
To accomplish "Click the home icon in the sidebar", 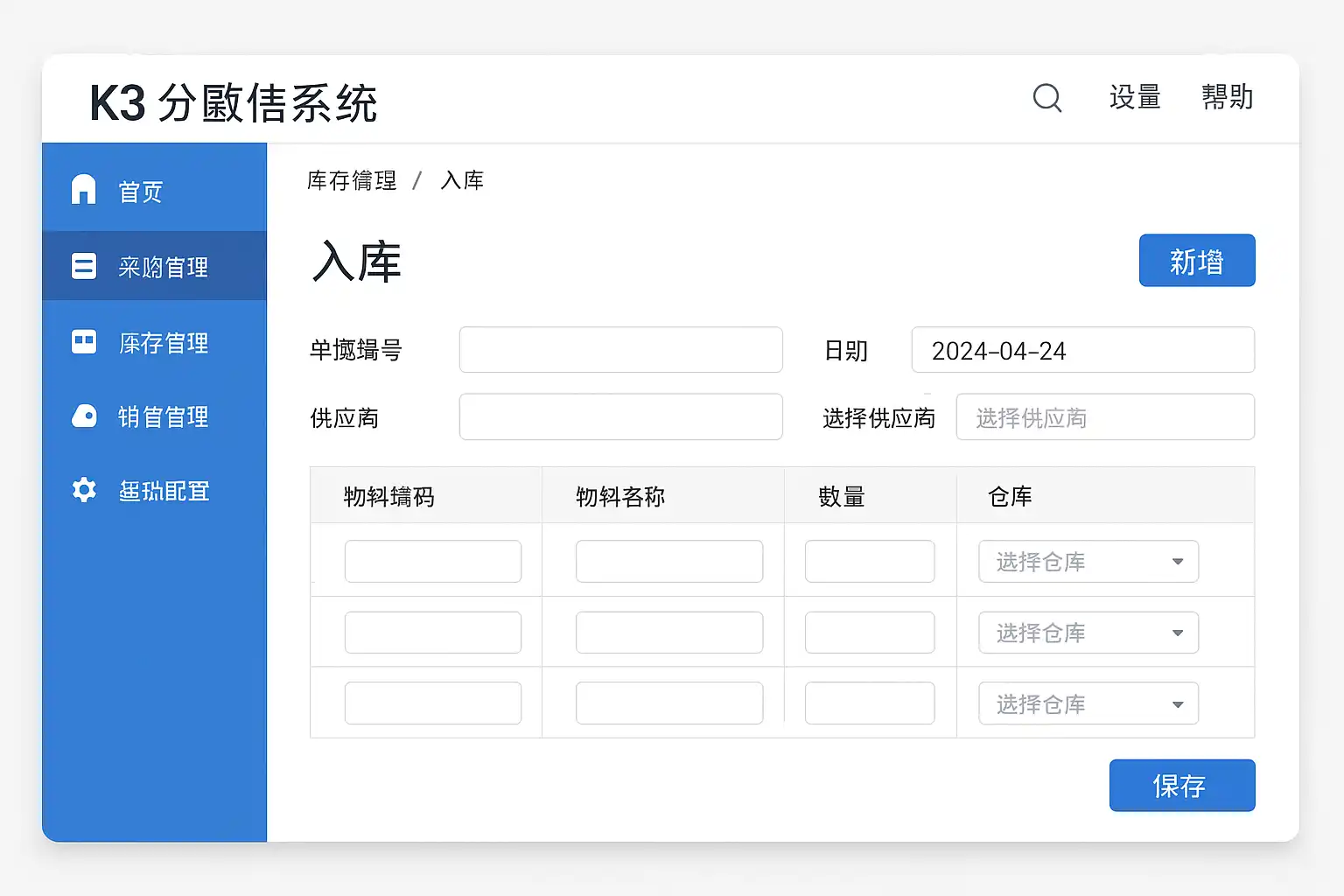I will pos(83,189).
